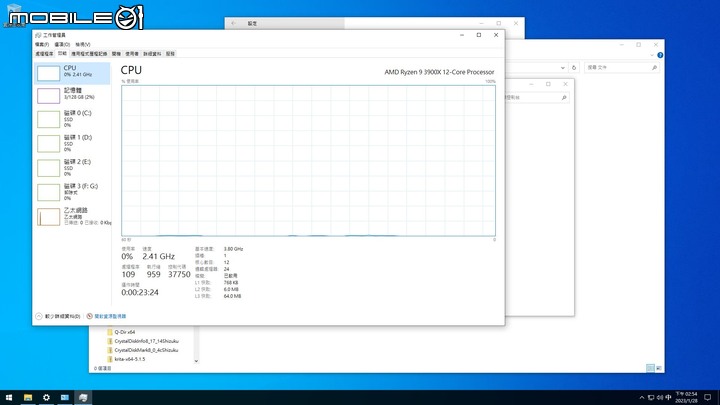The width and height of the screenshot is (720, 405).
Task: Click the uptime value 0:00:23:24
Action: pos(140,292)
